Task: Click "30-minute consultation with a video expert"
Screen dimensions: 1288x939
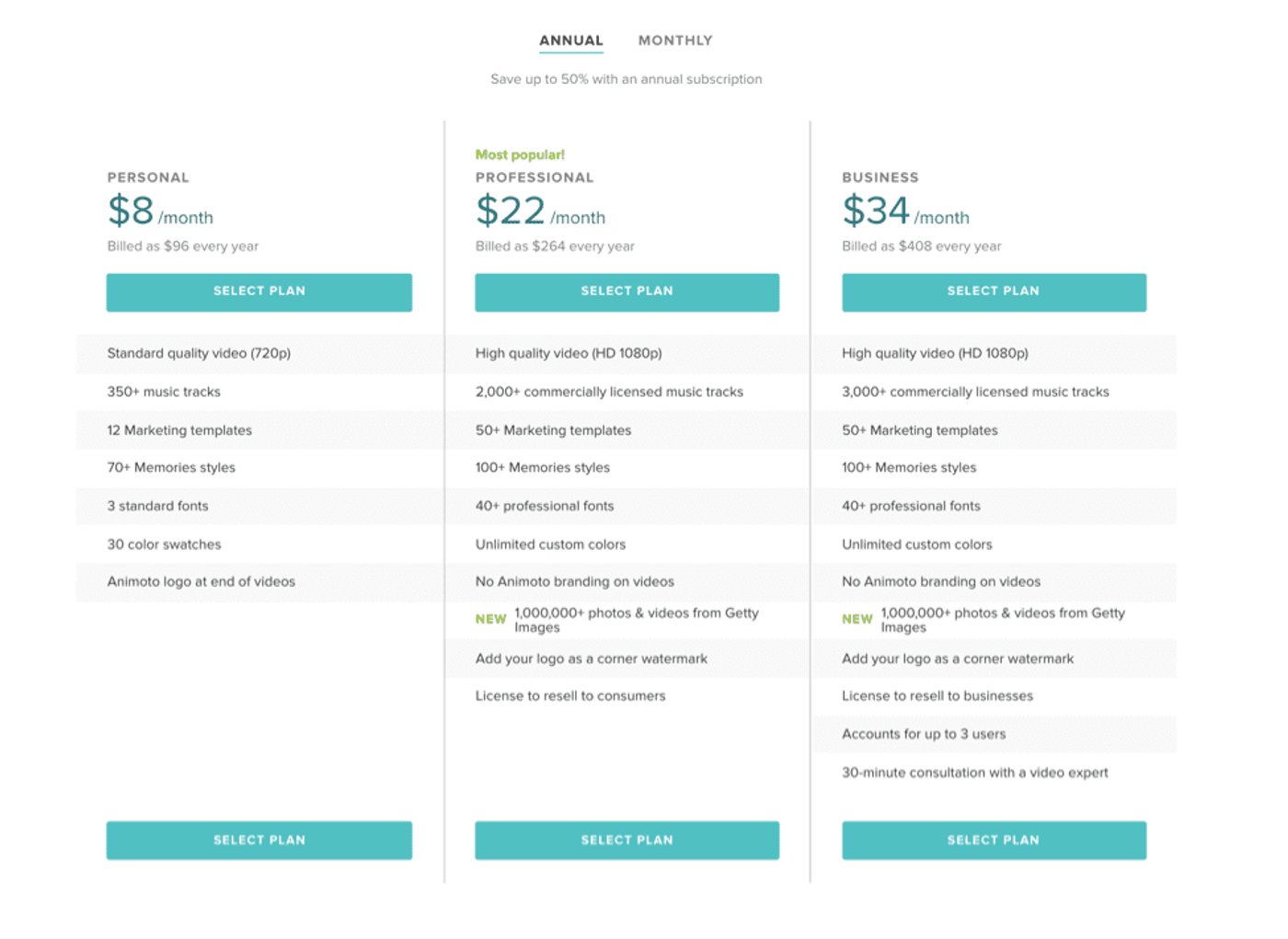Action: [x=974, y=773]
